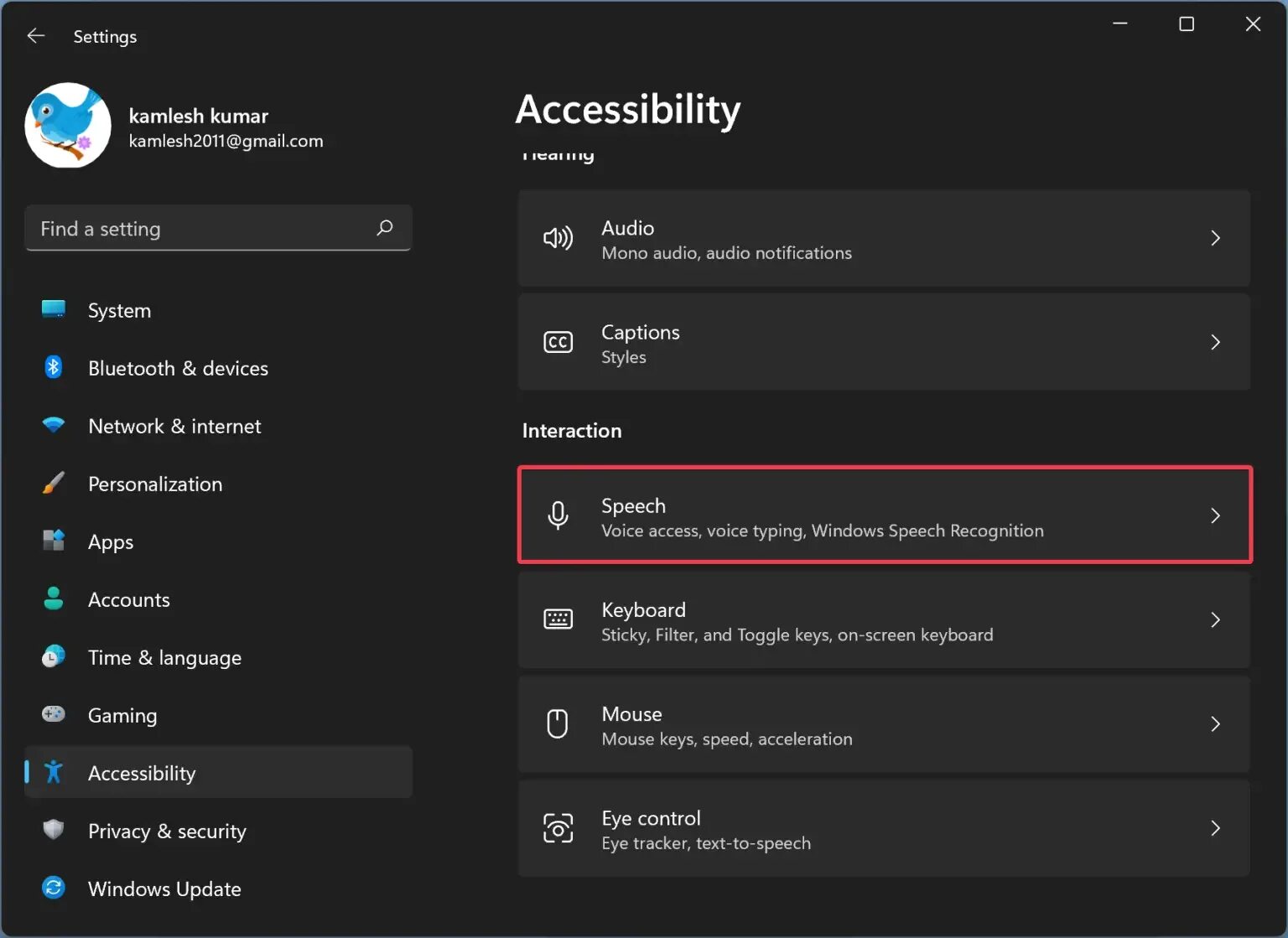Click the user profile avatar
1288x938 pixels.
pyautogui.click(x=68, y=126)
